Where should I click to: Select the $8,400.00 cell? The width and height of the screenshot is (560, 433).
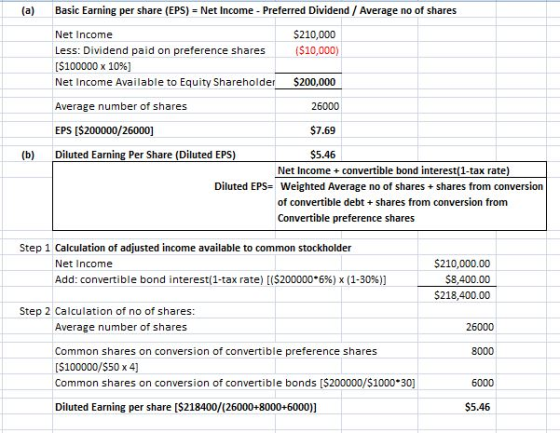coord(468,279)
